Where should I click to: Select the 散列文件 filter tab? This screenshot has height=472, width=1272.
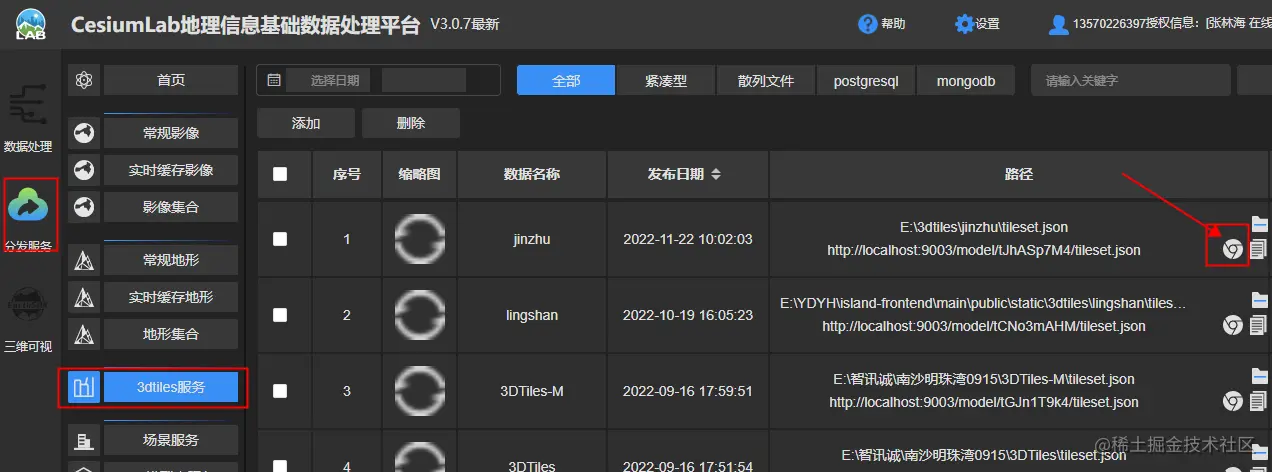pyautogui.click(x=766, y=80)
